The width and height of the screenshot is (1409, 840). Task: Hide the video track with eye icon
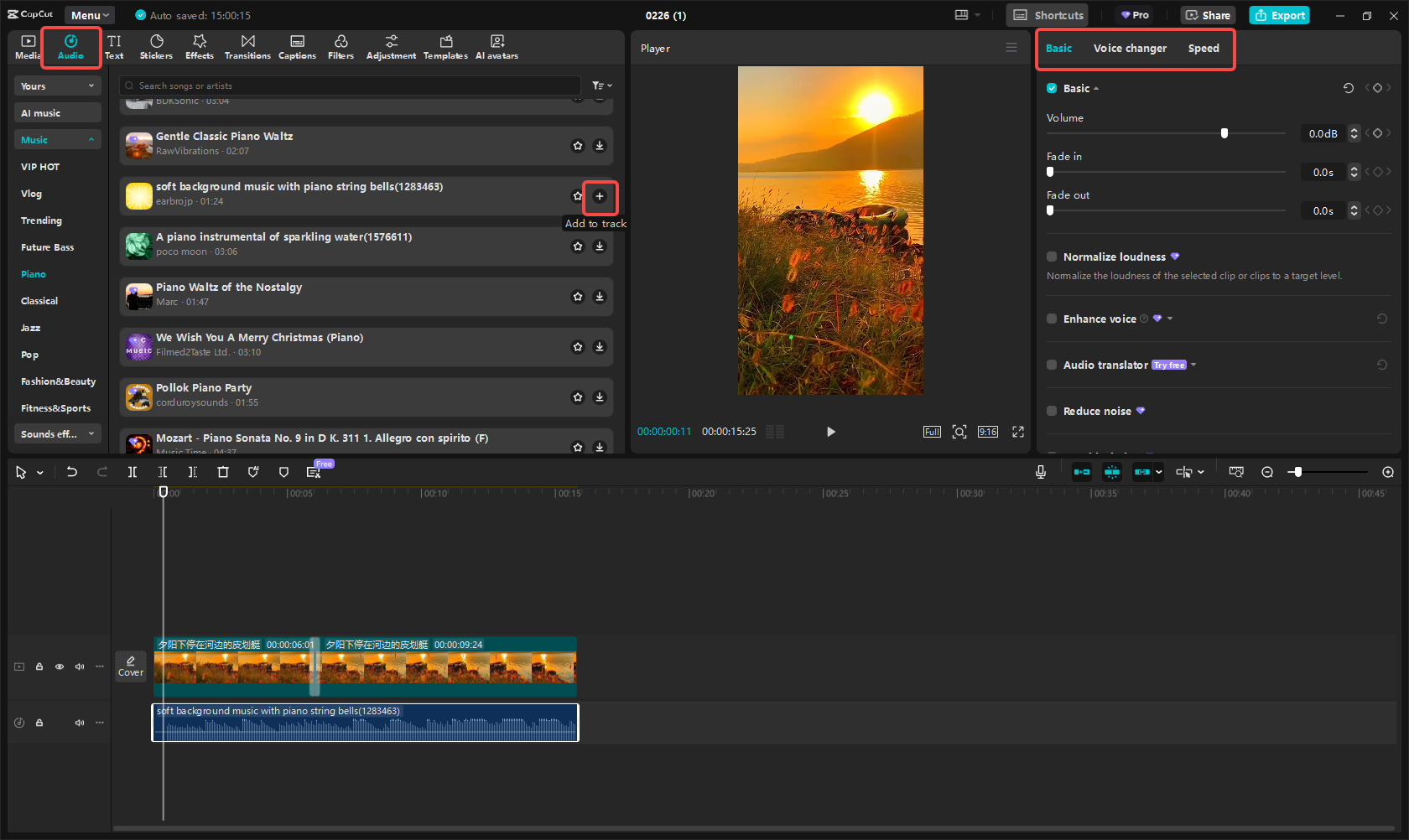point(60,666)
